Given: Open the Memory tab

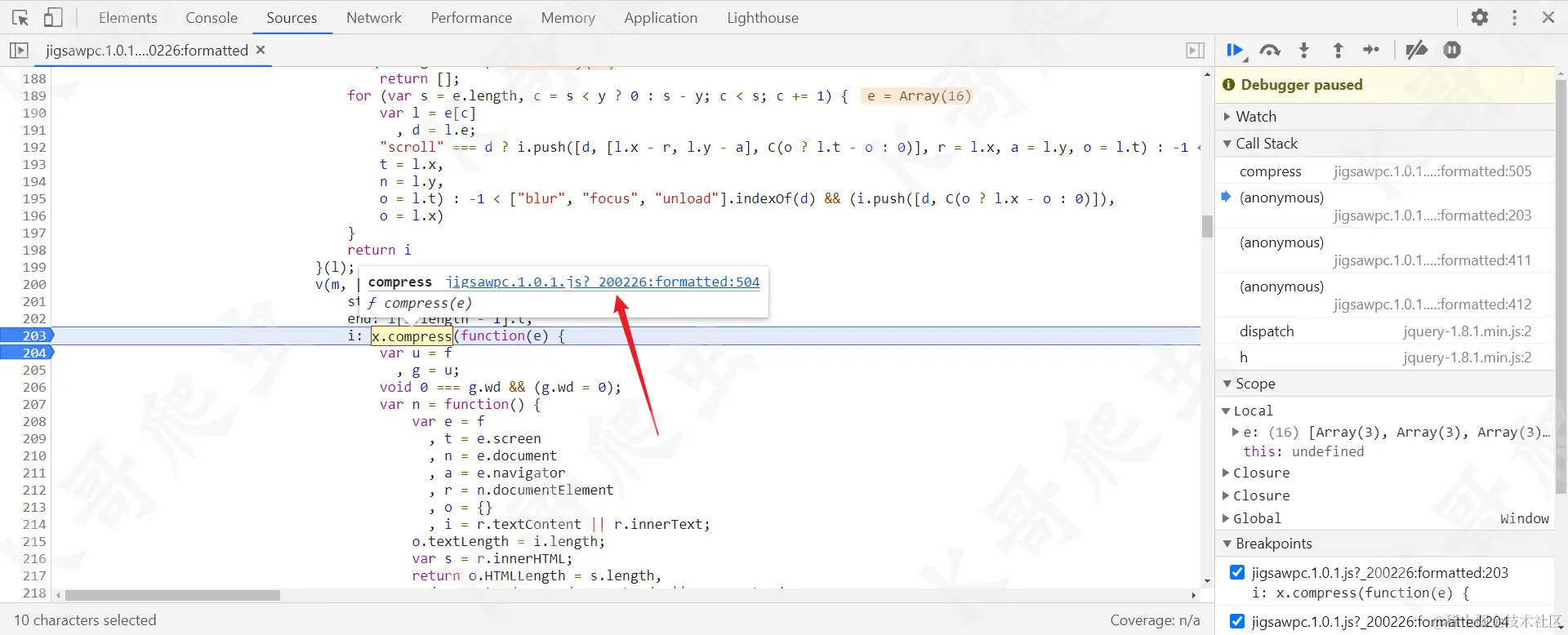Looking at the screenshot, I should coord(568,17).
